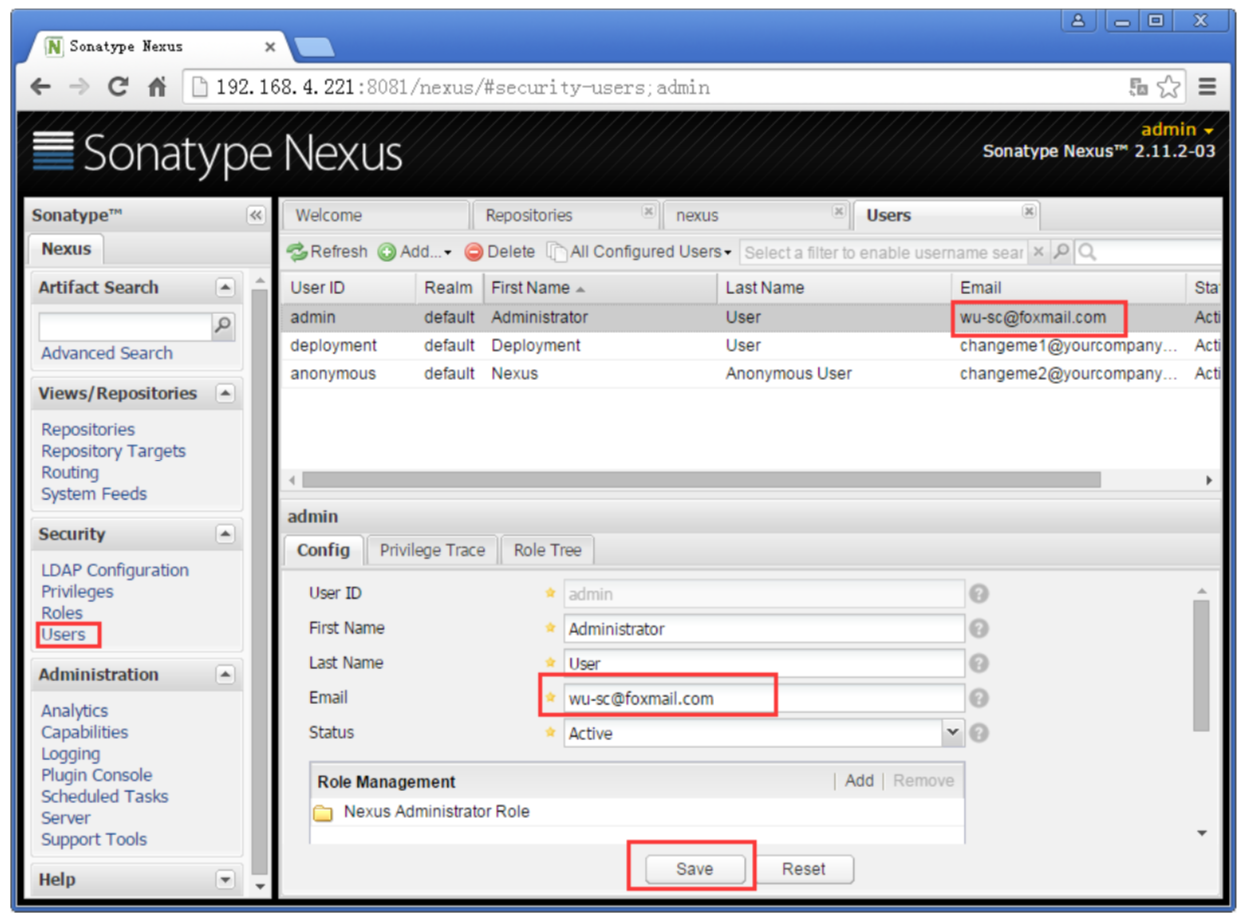Close the nexus tab

coord(840,212)
